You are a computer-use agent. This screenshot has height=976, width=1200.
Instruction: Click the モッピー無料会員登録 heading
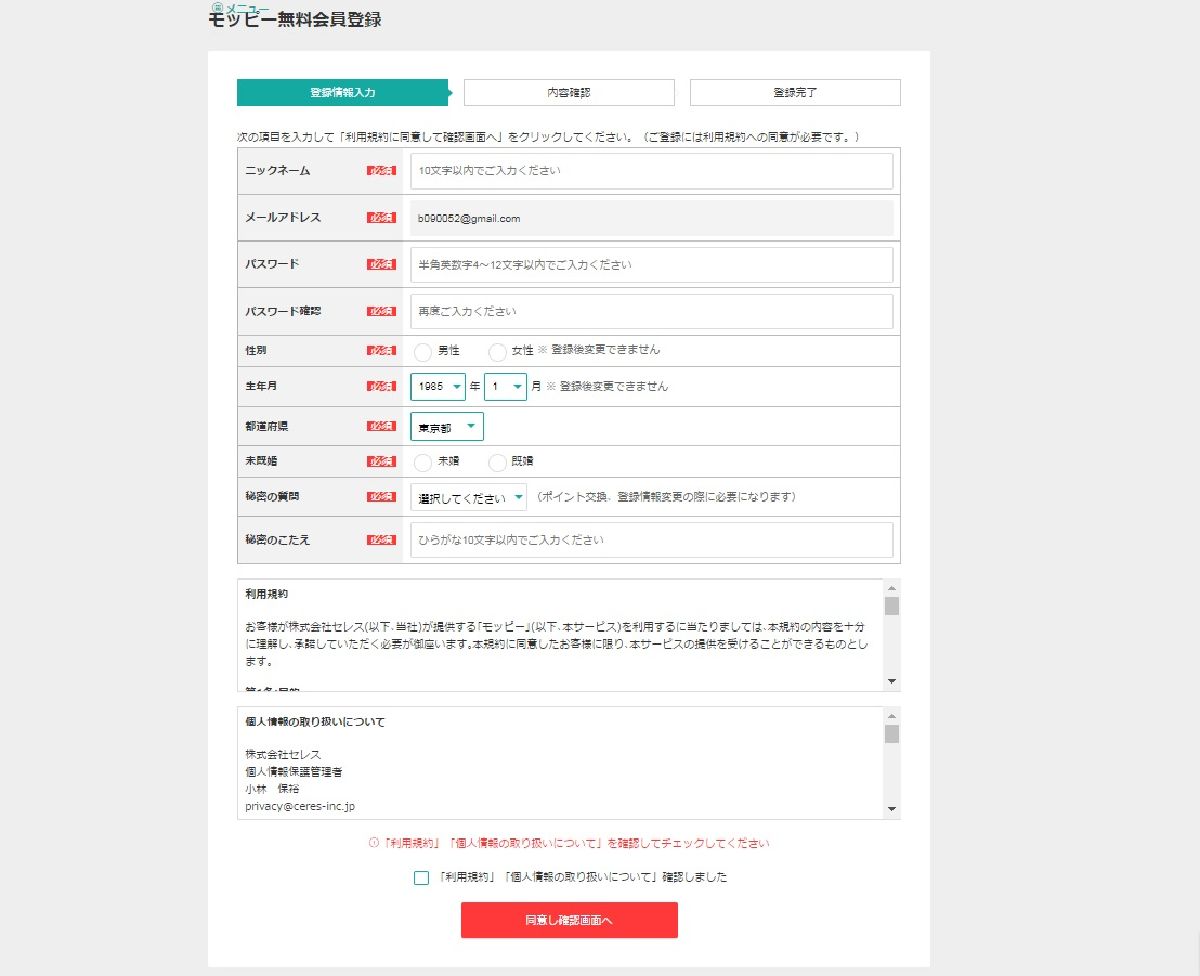click(x=295, y=19)
